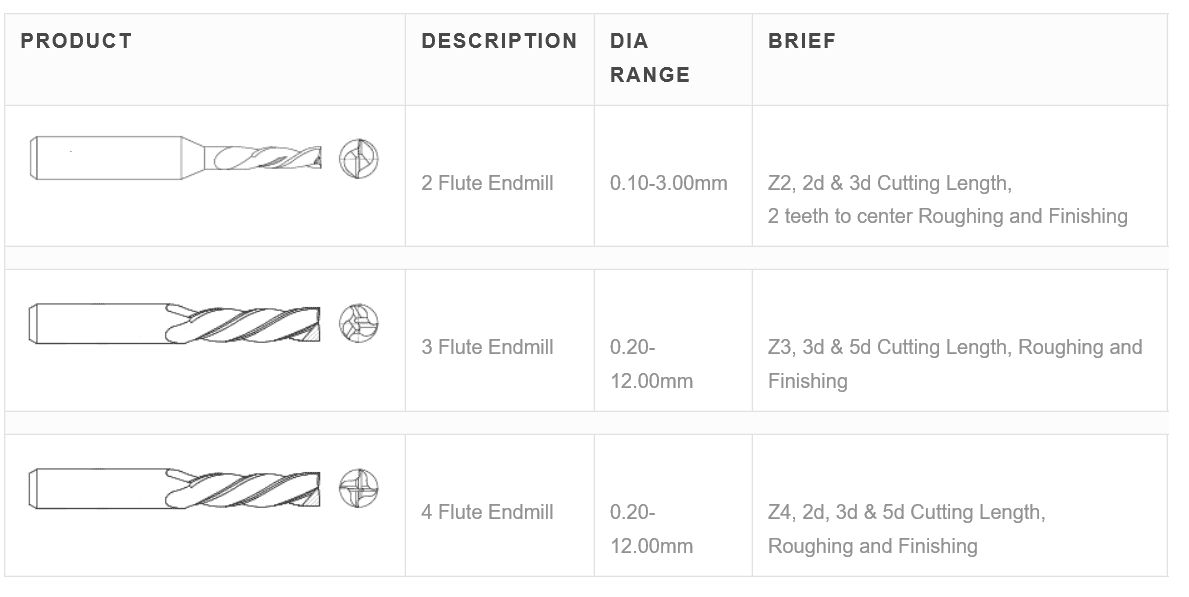Click the '2 teeth to center' brief line

coord(947,216)
